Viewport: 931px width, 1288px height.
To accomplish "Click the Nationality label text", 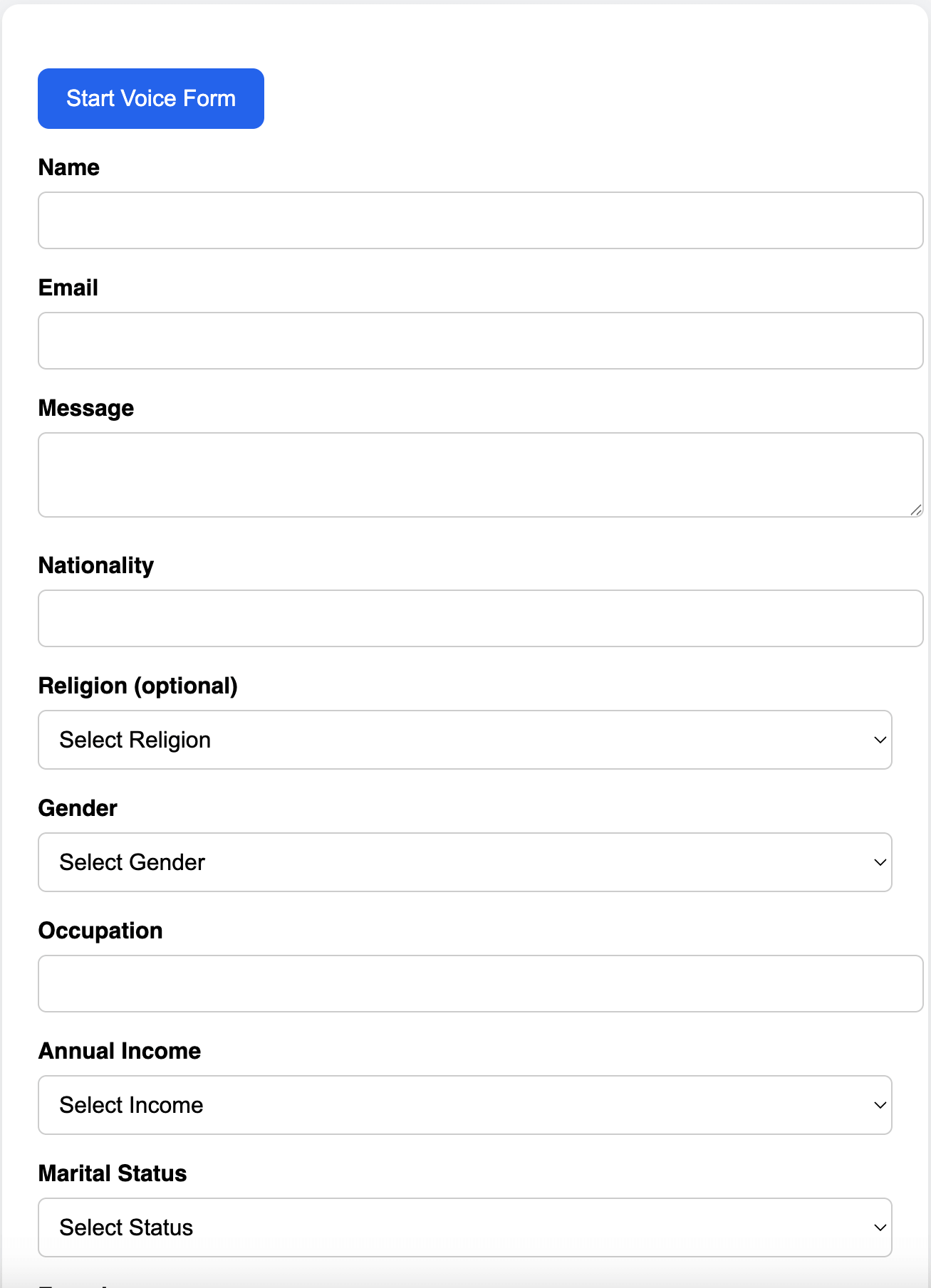I will [x=95, y=565].
